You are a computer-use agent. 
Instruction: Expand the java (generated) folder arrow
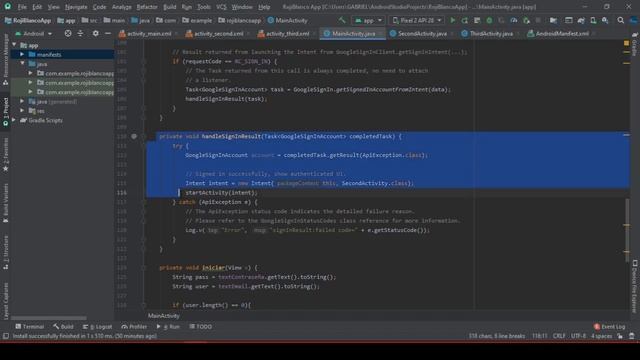point(22,101)
